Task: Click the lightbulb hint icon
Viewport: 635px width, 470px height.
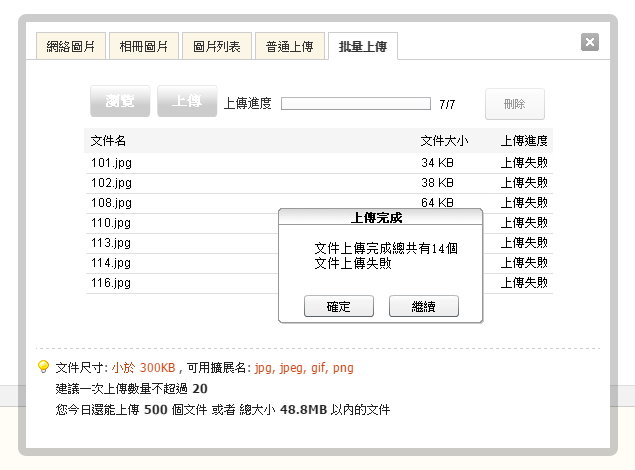Action: 43,367
